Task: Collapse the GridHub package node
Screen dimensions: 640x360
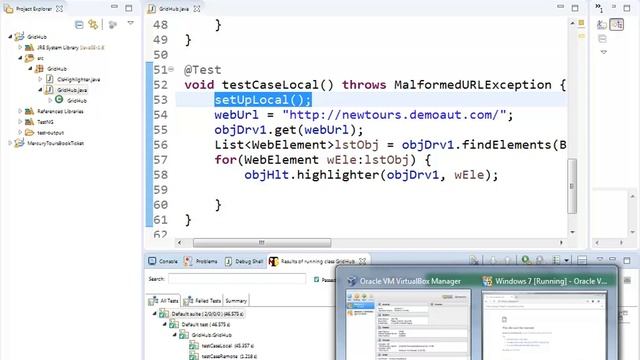Action: click(30, 69)
